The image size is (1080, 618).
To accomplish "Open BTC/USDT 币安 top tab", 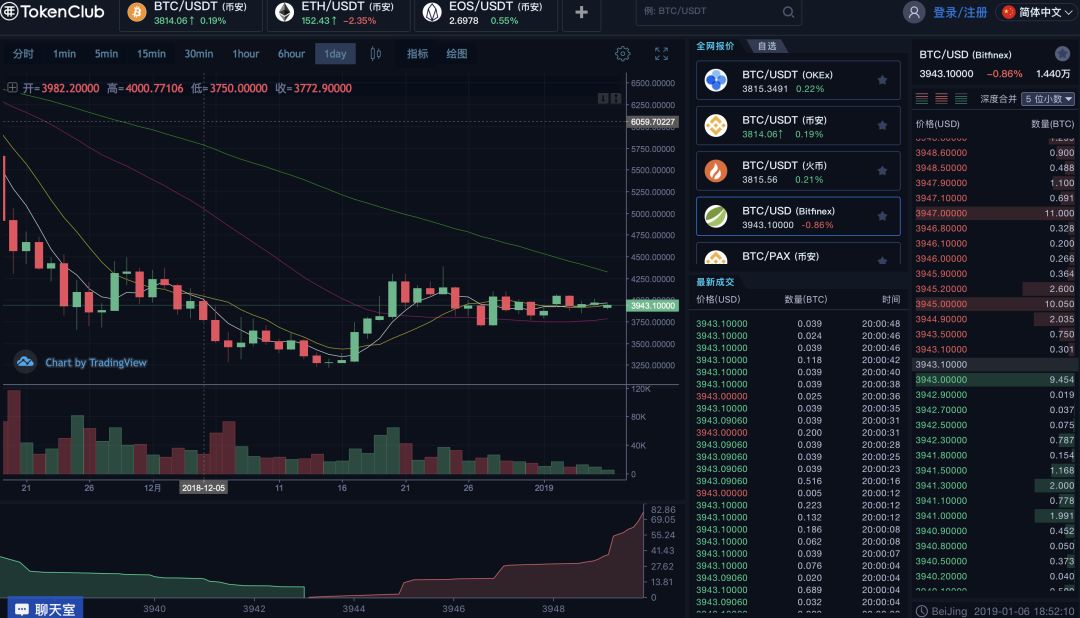I will 191,14.
